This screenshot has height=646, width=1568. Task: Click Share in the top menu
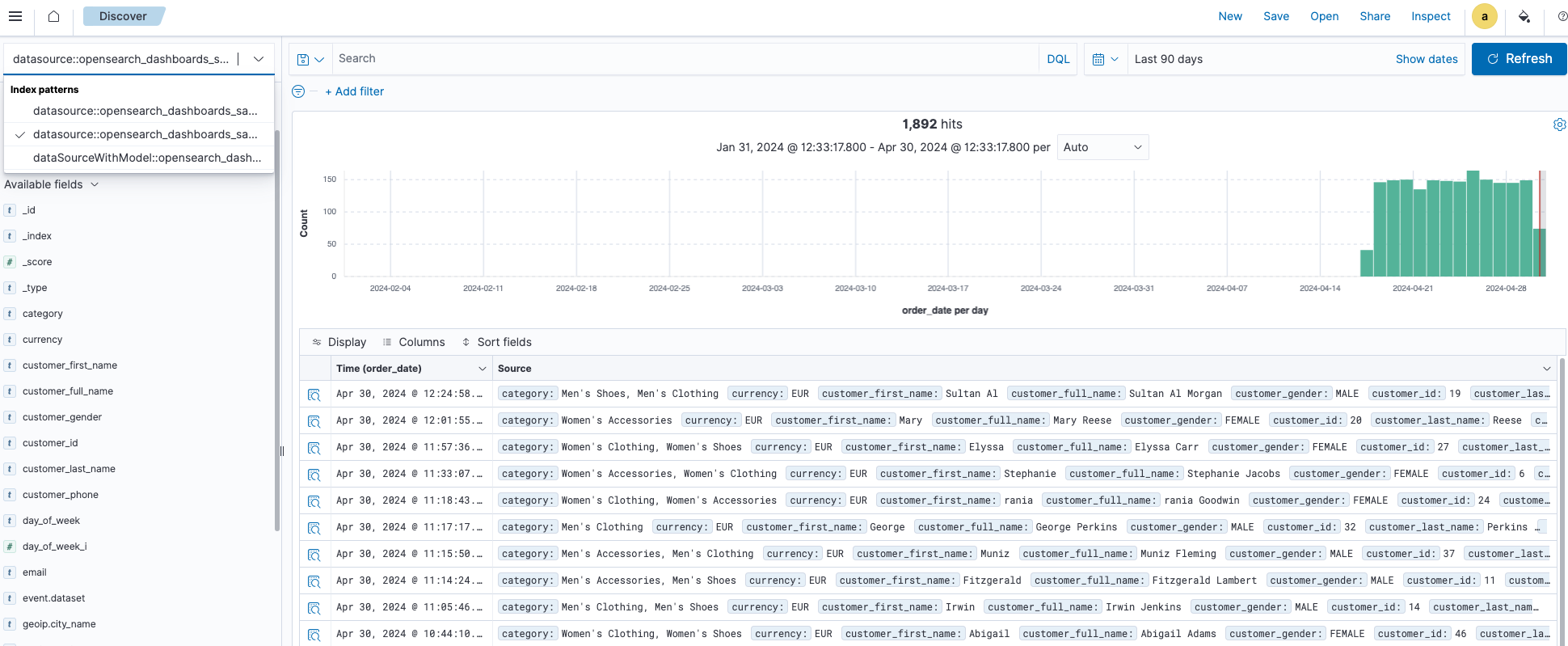(1375, 16)
